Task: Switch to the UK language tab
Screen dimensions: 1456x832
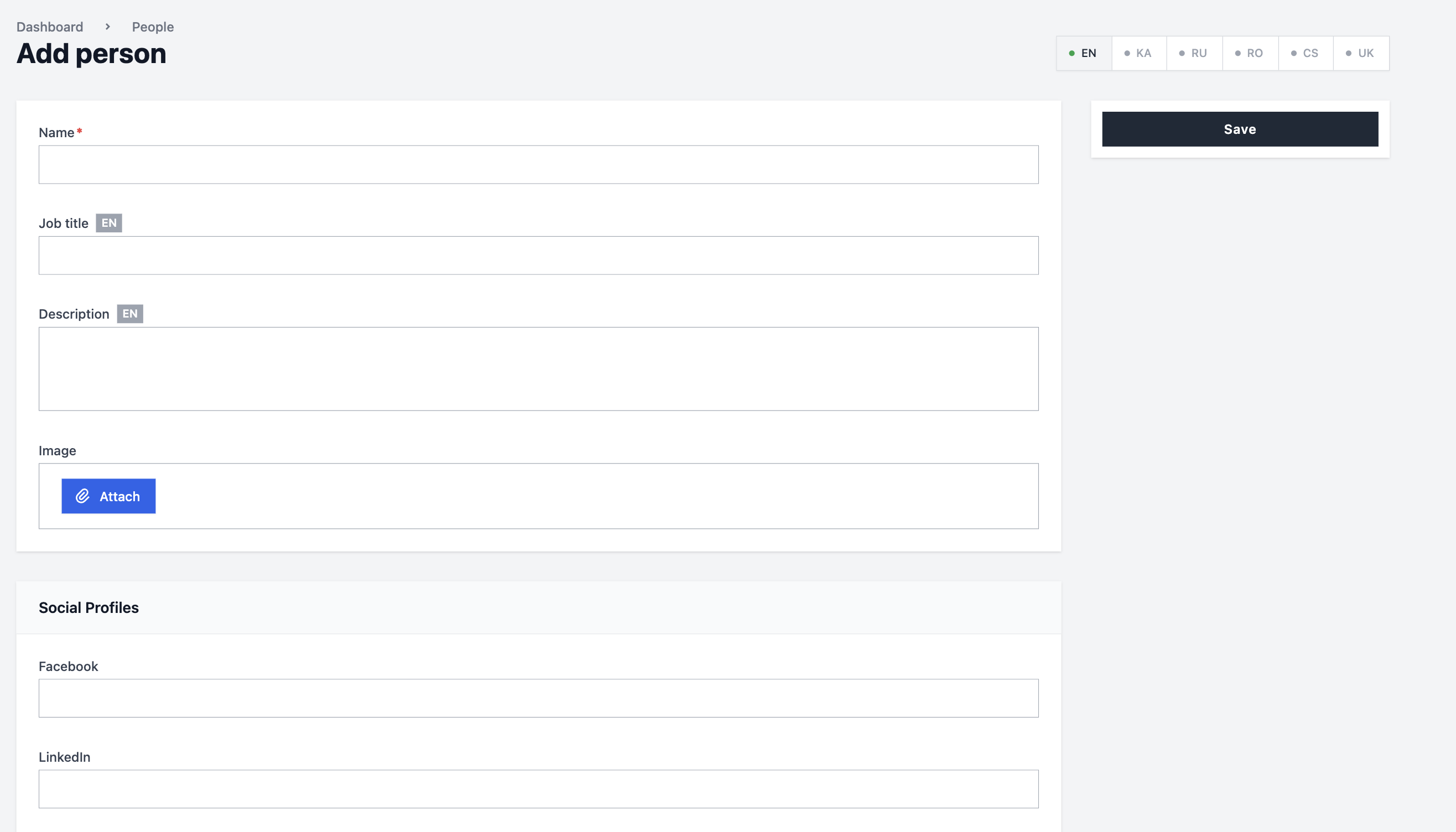Action: click(1361, 53)
